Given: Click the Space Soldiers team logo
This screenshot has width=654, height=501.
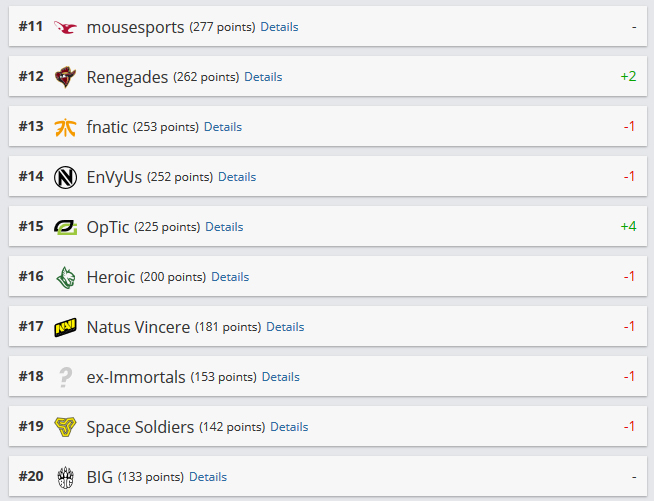Looking at the screenshot, I should (66, 427).
